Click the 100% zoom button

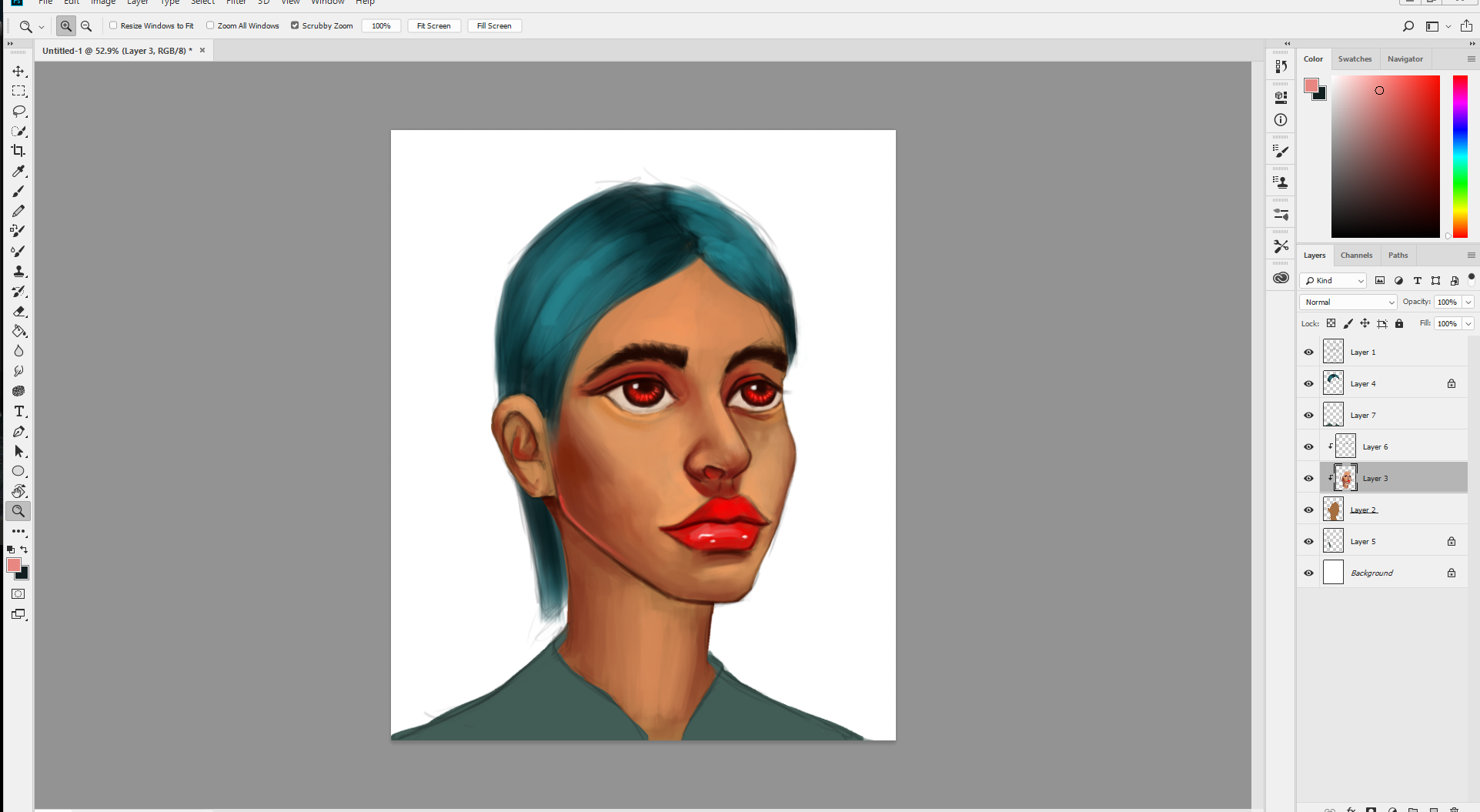(x=381, y=26)
